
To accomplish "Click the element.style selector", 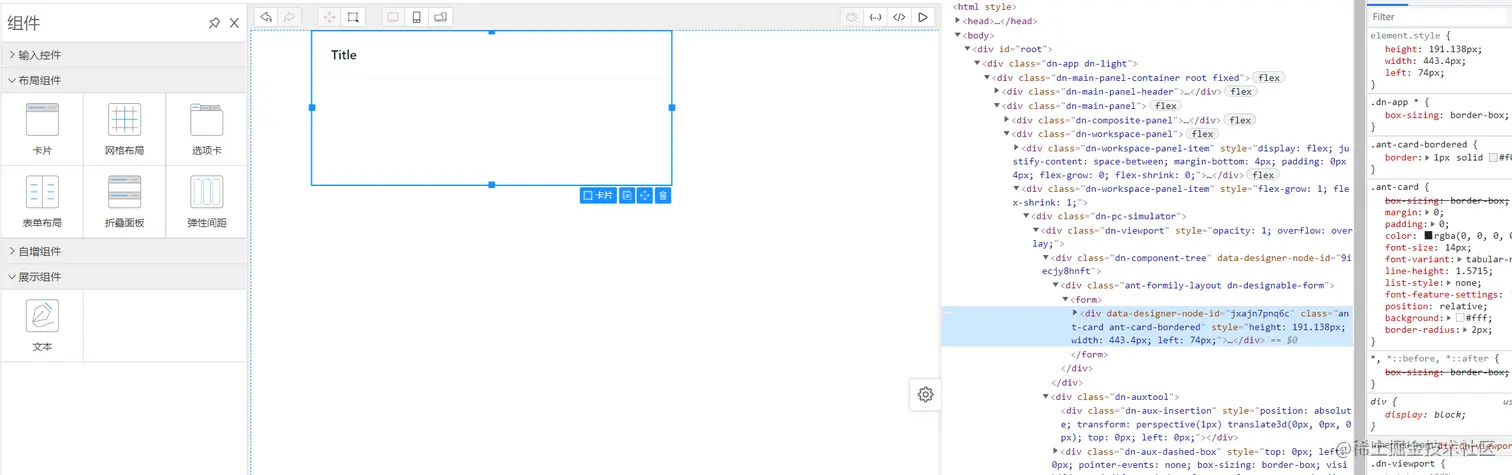I will click(1404, 36).
